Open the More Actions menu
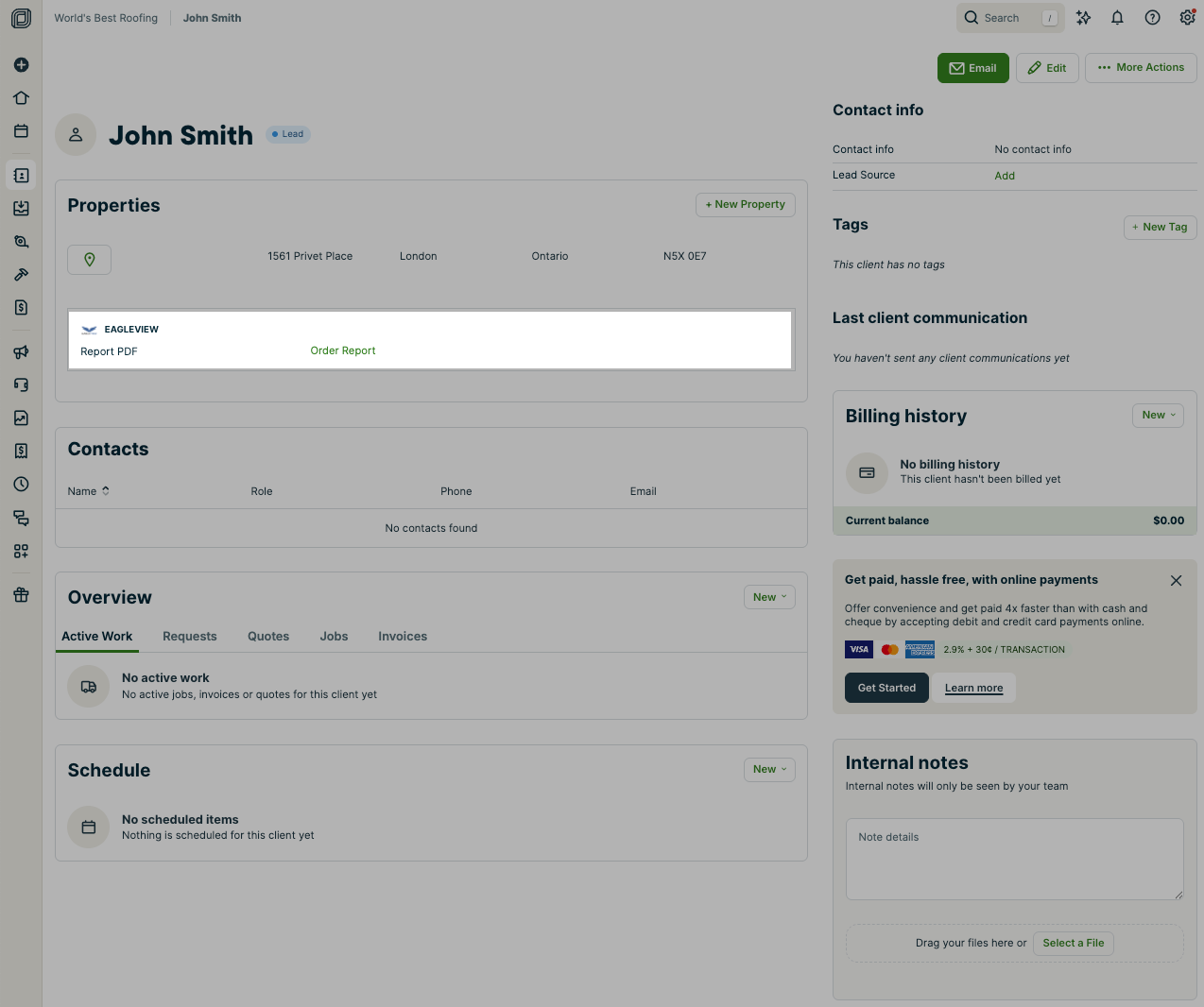 1141,68
